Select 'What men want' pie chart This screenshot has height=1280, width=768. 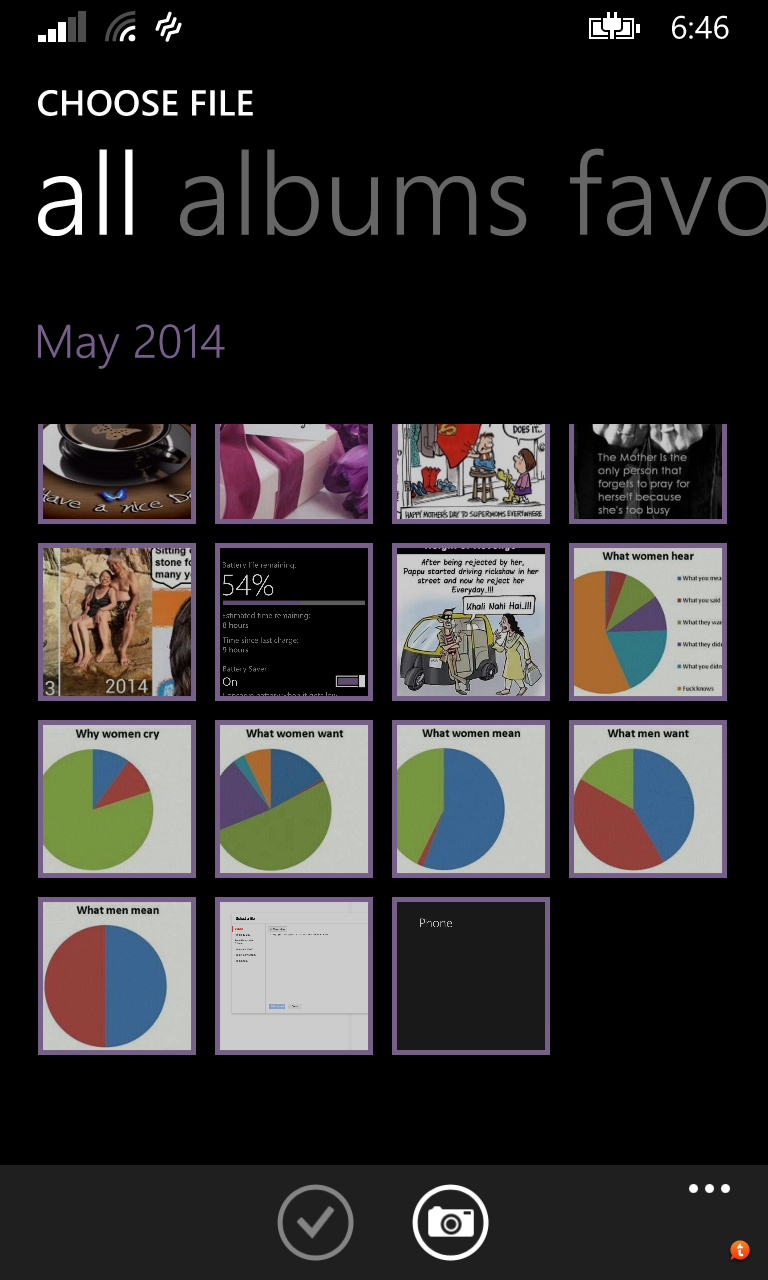coord(648,799)
